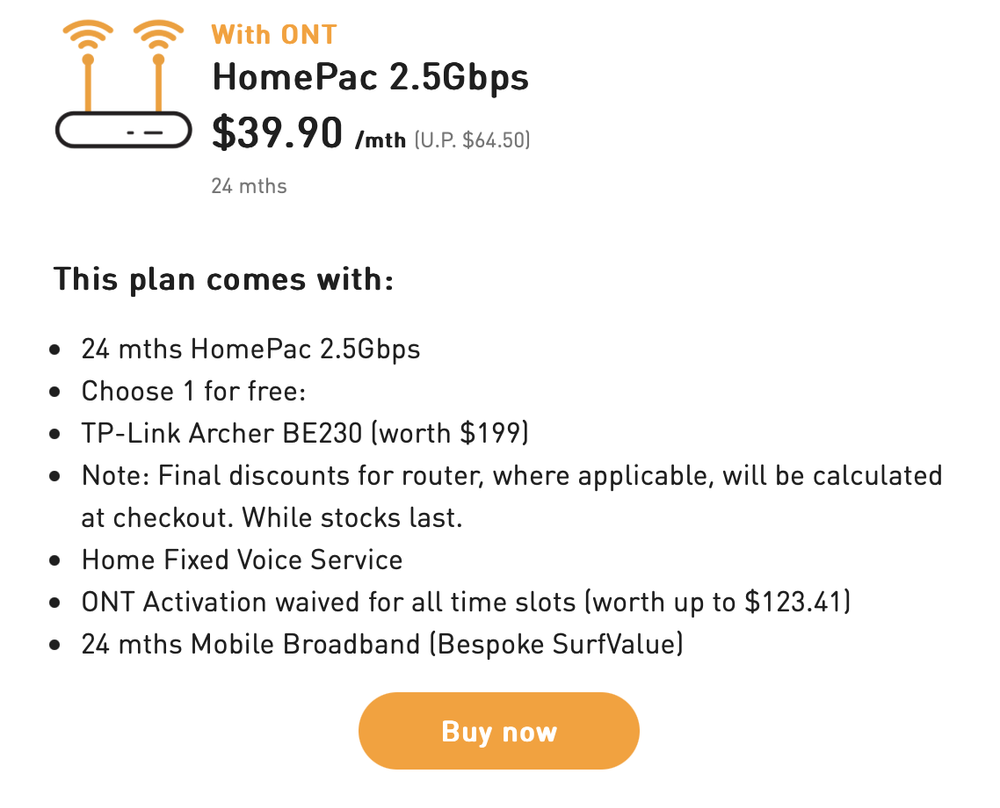
Task: Click the HomePac 2.5Gbps plan title
Action: pos(371,77)
